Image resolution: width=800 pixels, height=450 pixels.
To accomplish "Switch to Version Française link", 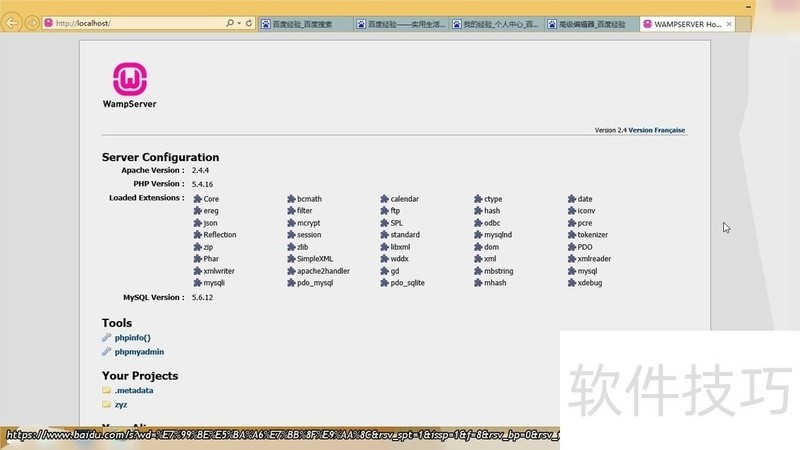I will [x=657, y=130].
